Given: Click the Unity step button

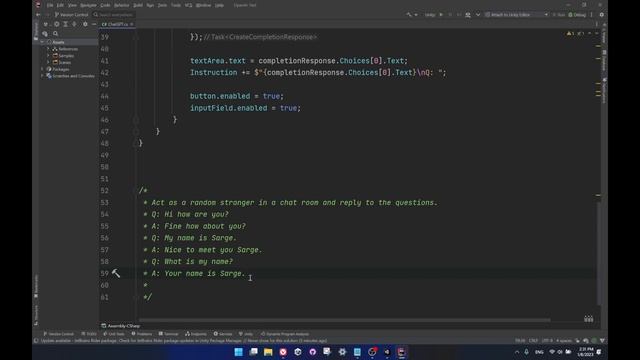Looking at the screenshot, I should coord(459,15).
